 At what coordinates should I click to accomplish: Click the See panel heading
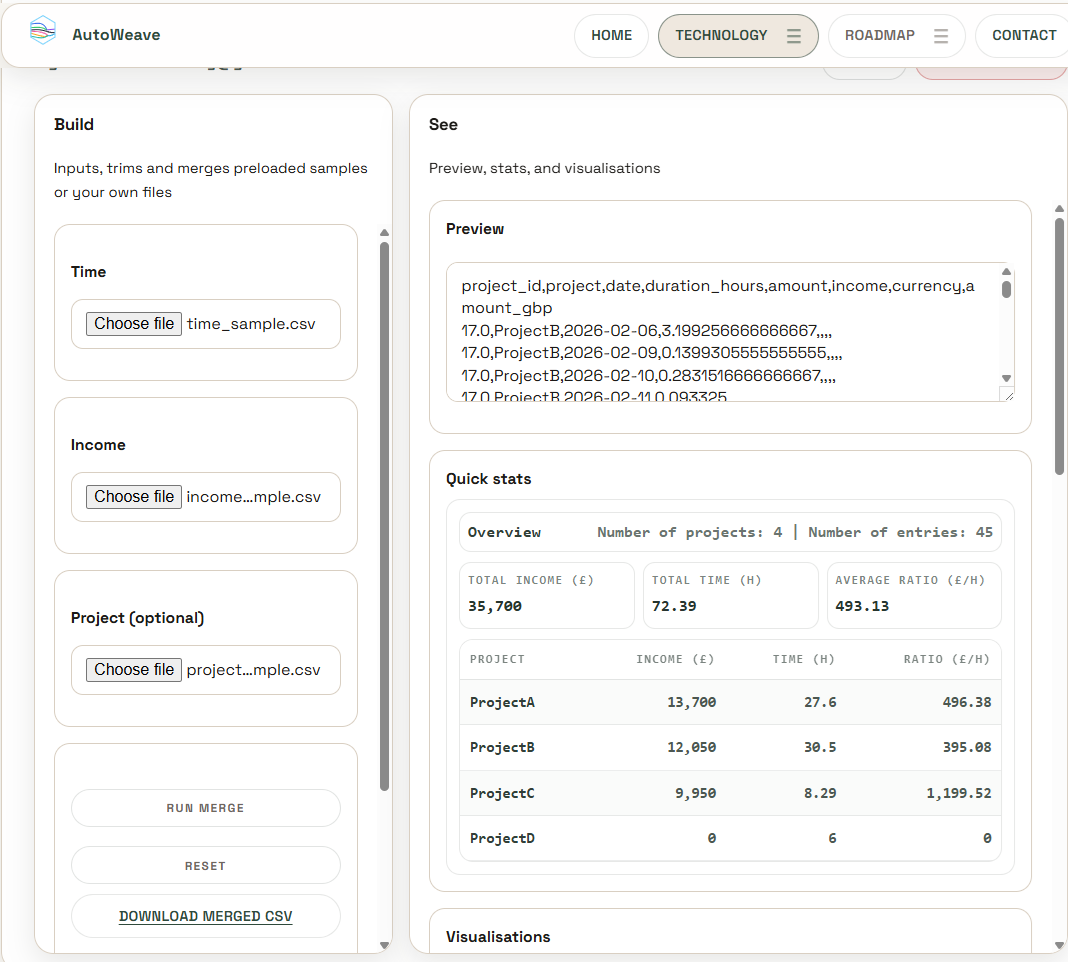pyautogui.click(x=443, y=125)
